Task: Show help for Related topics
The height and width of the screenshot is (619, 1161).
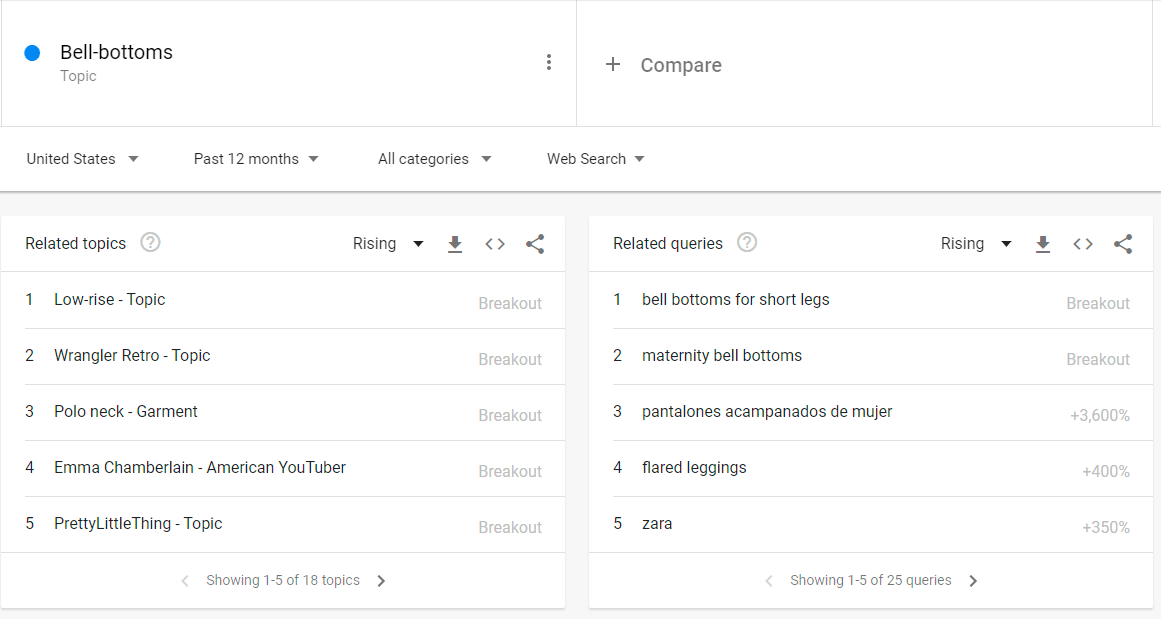Action: click(150, 243)
